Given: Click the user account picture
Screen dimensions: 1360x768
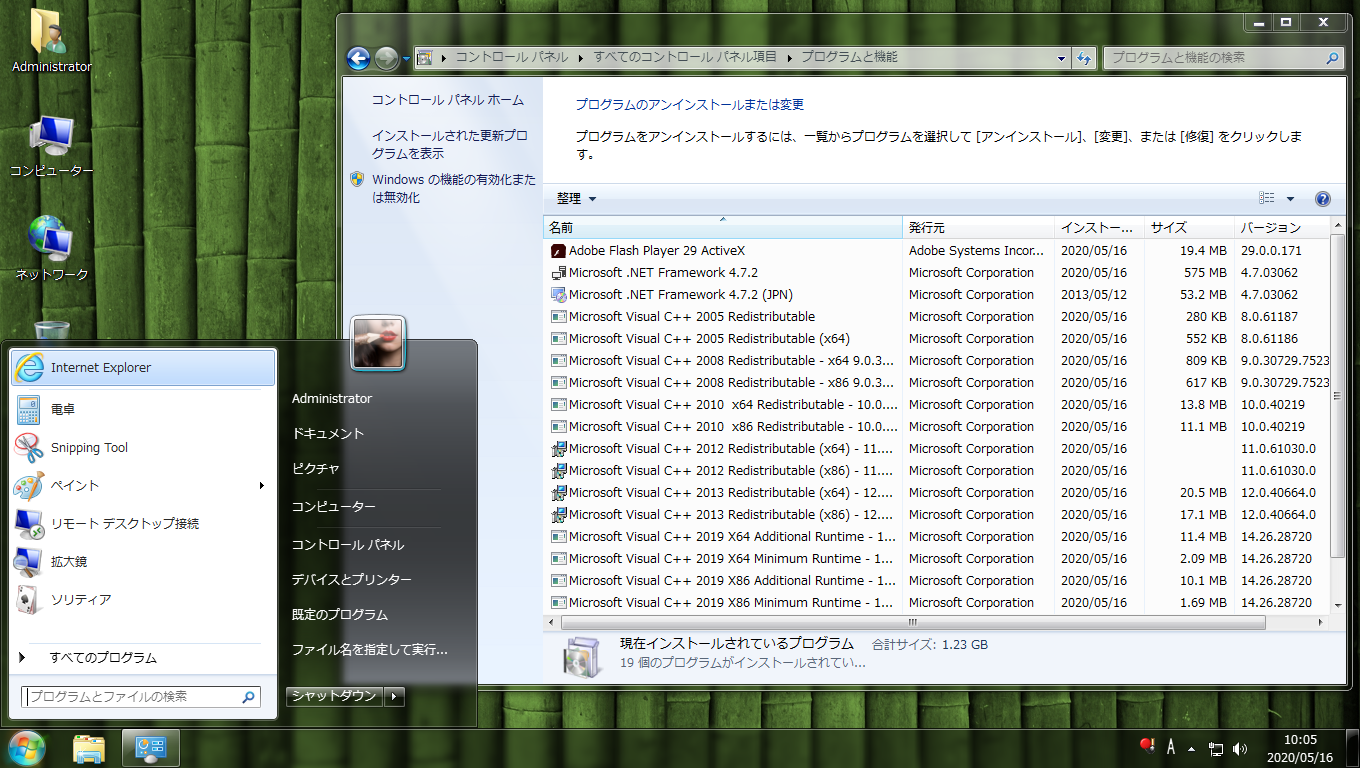Looking at the screenshot, I should (x=379, y=343).
